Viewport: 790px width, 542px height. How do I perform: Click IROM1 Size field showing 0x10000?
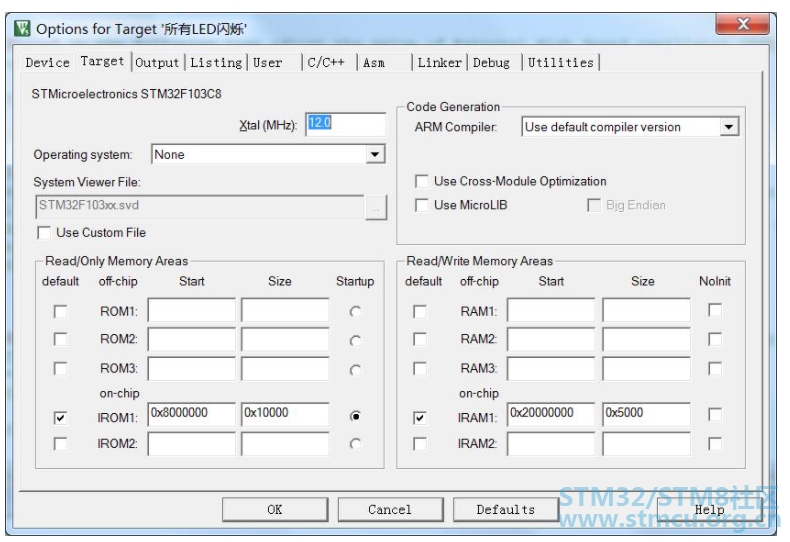click(x=285, y=414)
